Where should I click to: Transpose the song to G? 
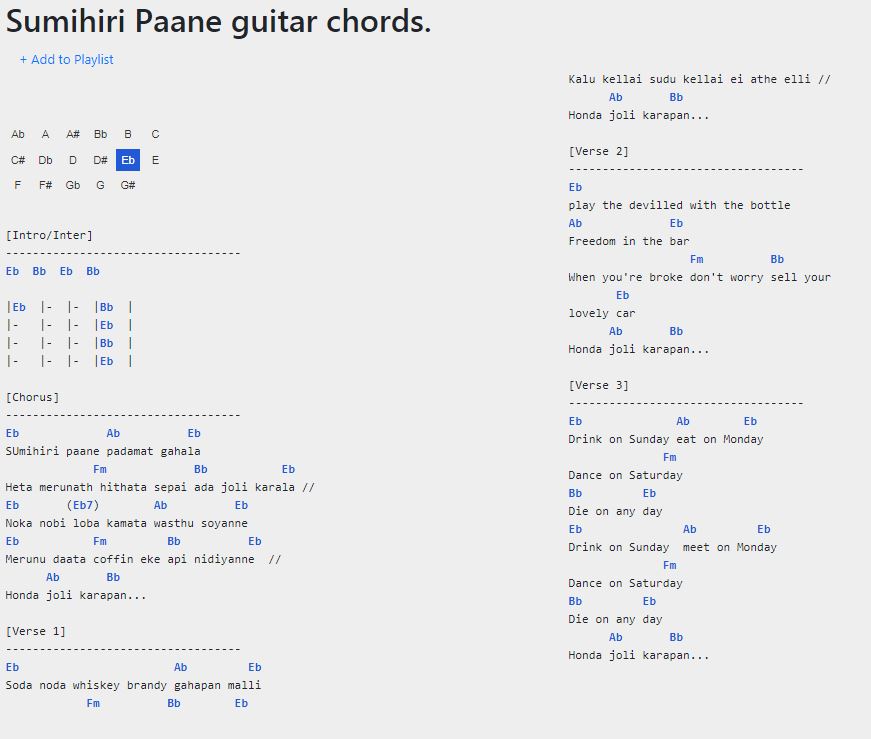[x=101, y=185]
